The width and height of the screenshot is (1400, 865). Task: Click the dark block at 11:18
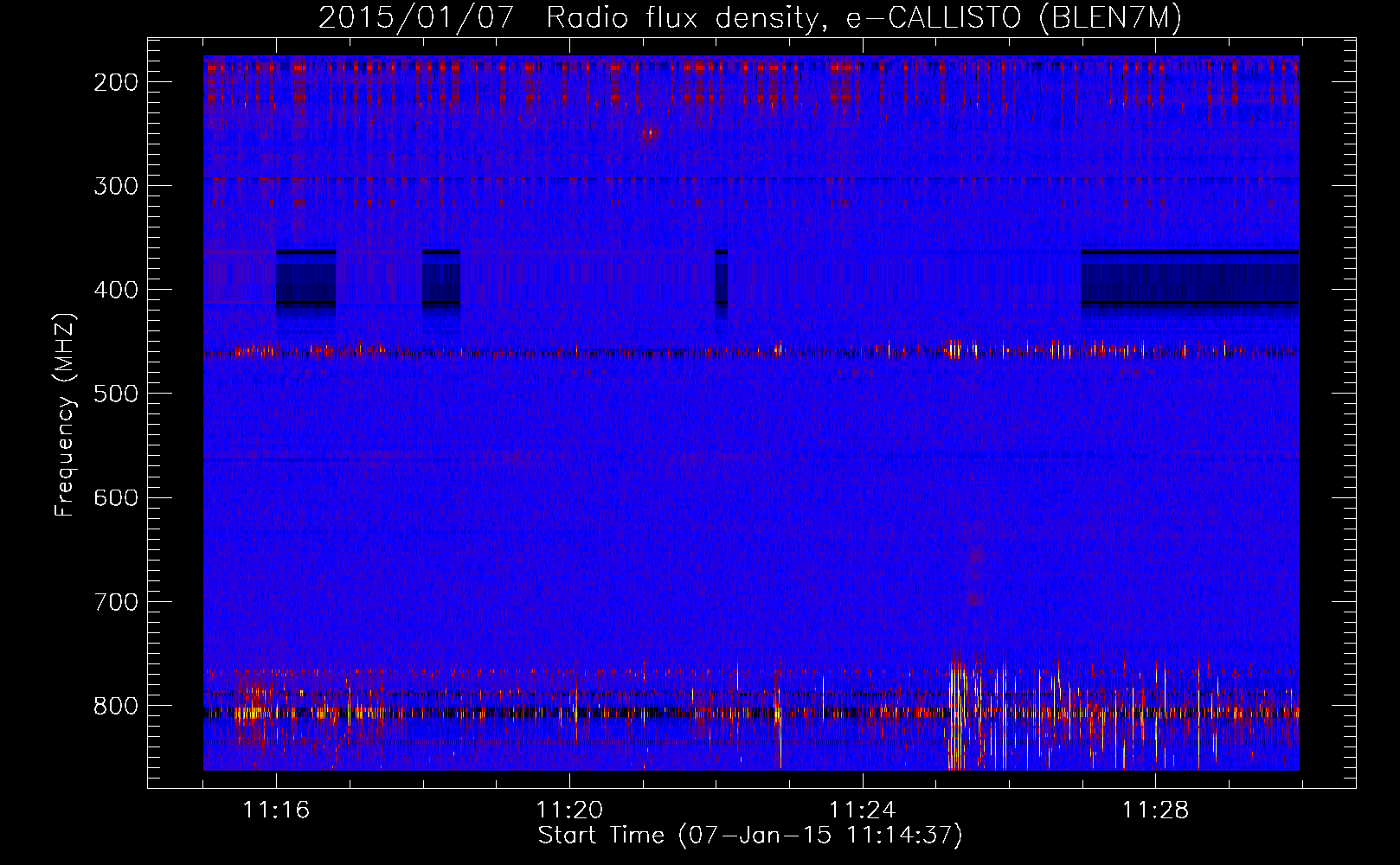[x=441, y=279]
